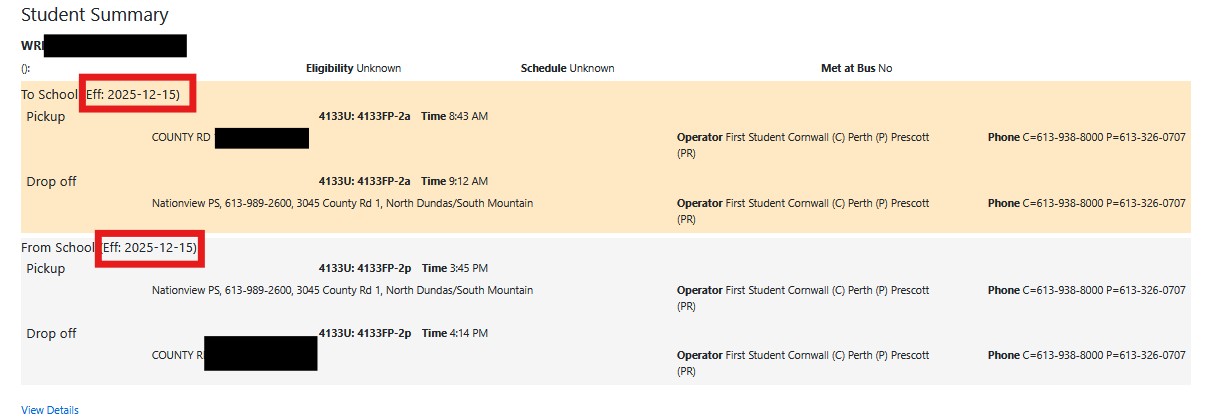Click the Met at Bus No field

click(856, 68)
